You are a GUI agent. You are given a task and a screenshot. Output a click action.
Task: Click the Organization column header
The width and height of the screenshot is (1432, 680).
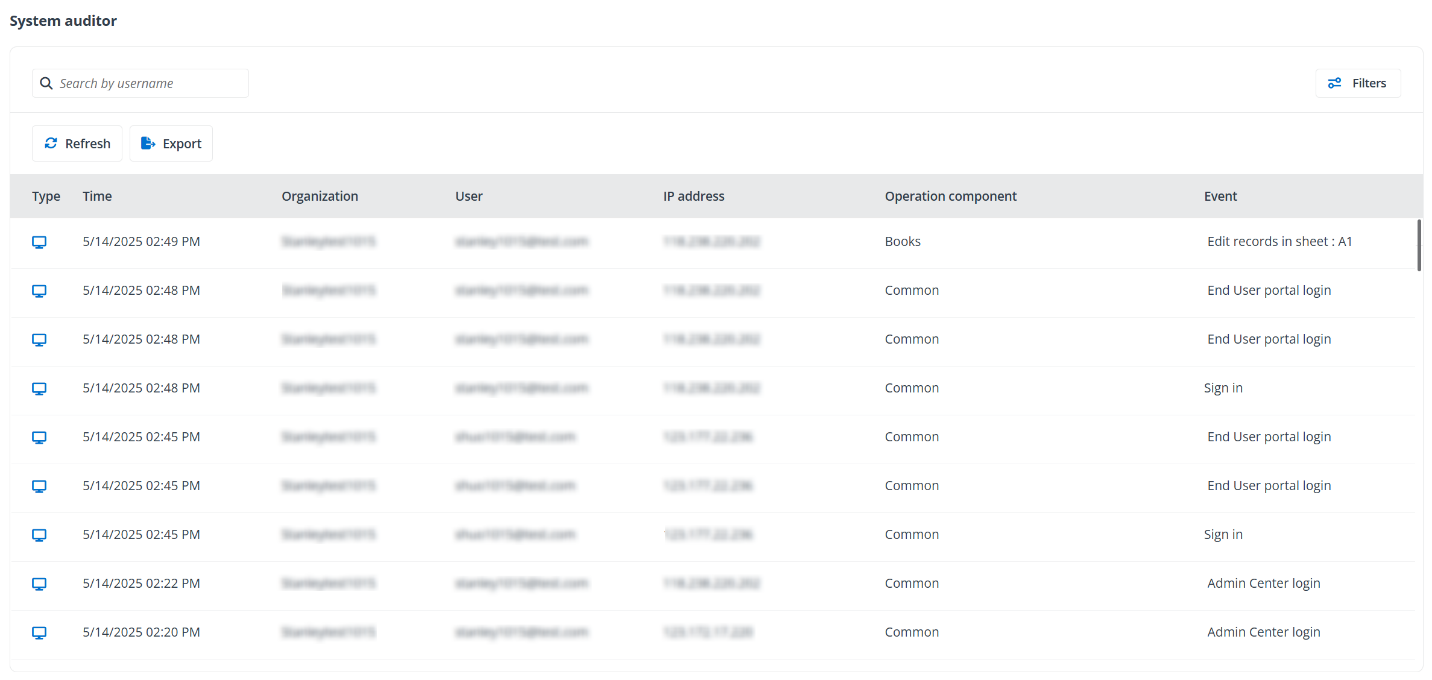[319, 197]
